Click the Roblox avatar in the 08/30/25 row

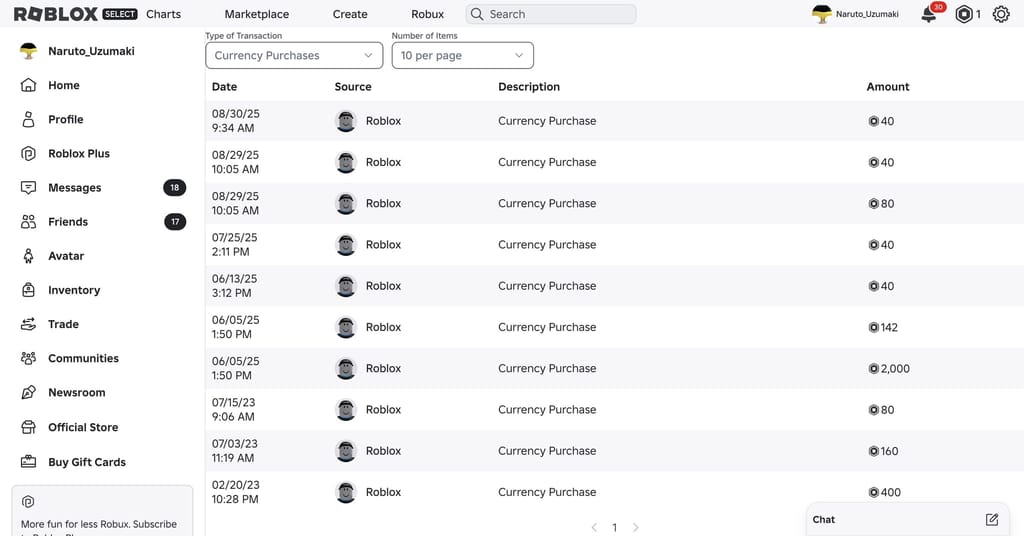(x=345, y=121)
